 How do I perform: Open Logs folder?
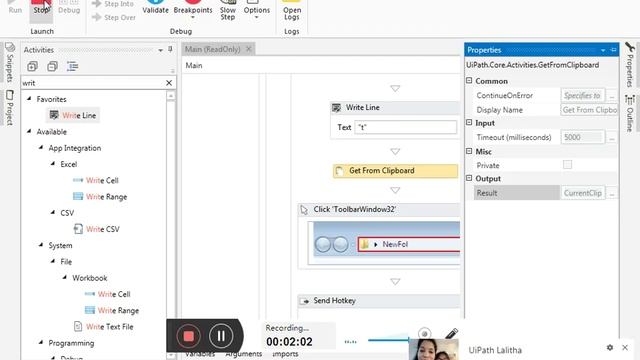292,11
